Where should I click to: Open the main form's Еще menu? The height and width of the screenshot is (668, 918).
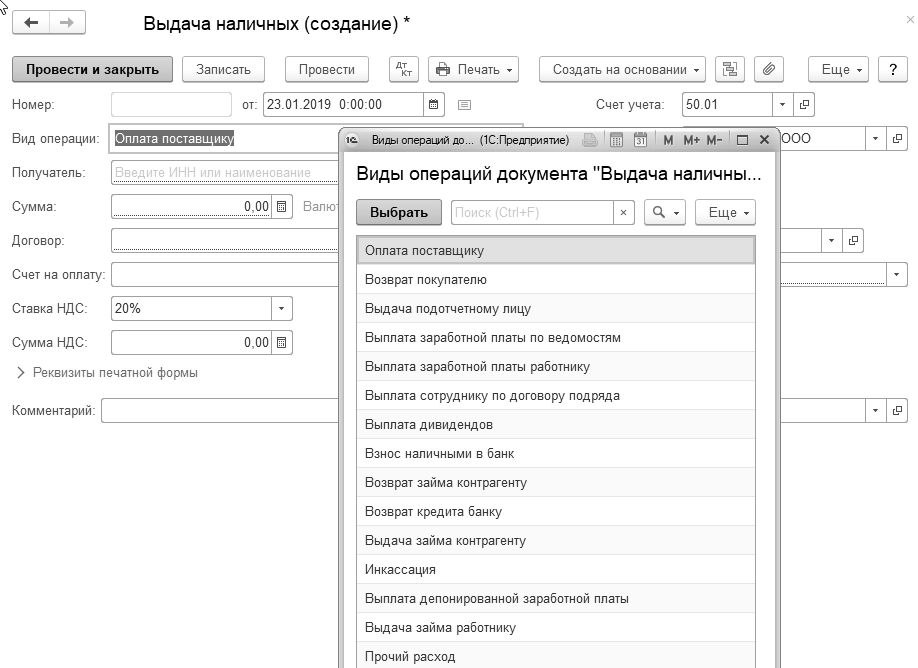[x=838, y=70]
